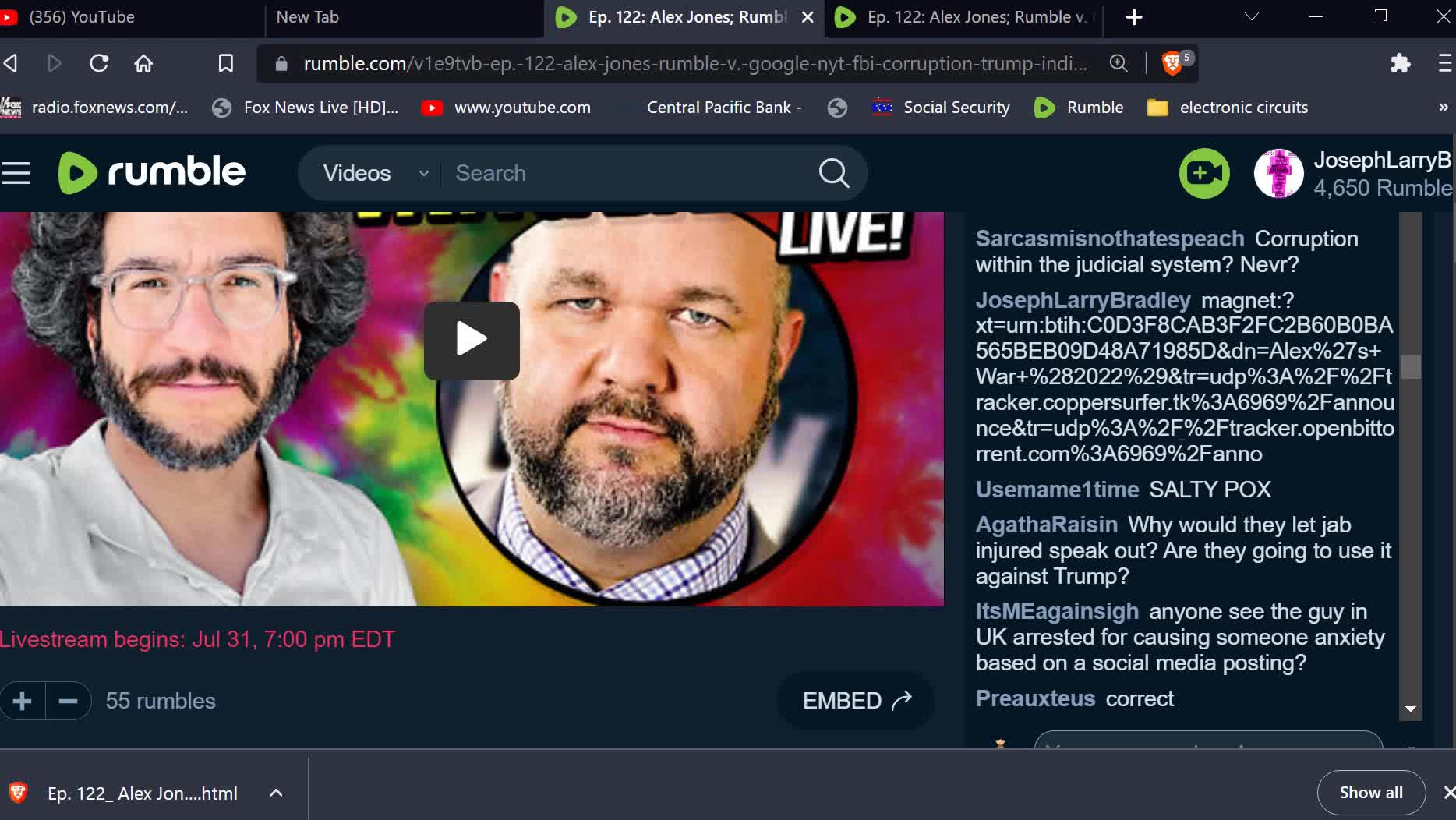
Task: Click the 55 rumbles count
Action: point(161,701)
